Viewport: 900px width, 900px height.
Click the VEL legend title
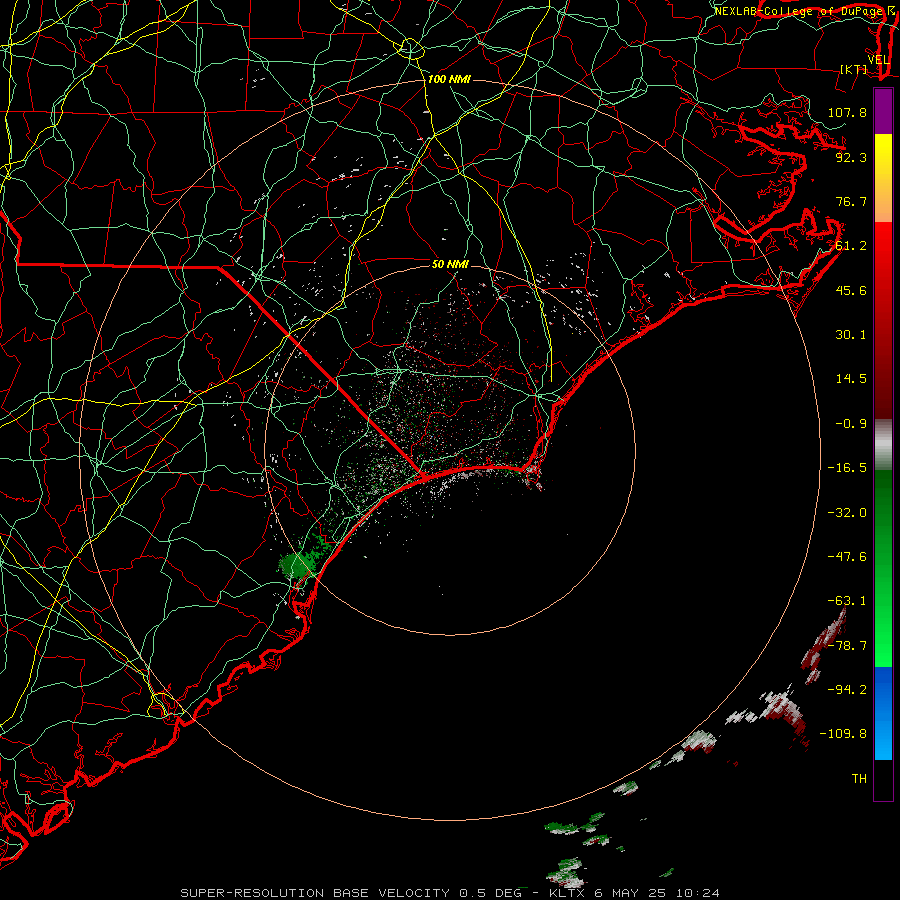click(878, 60)
